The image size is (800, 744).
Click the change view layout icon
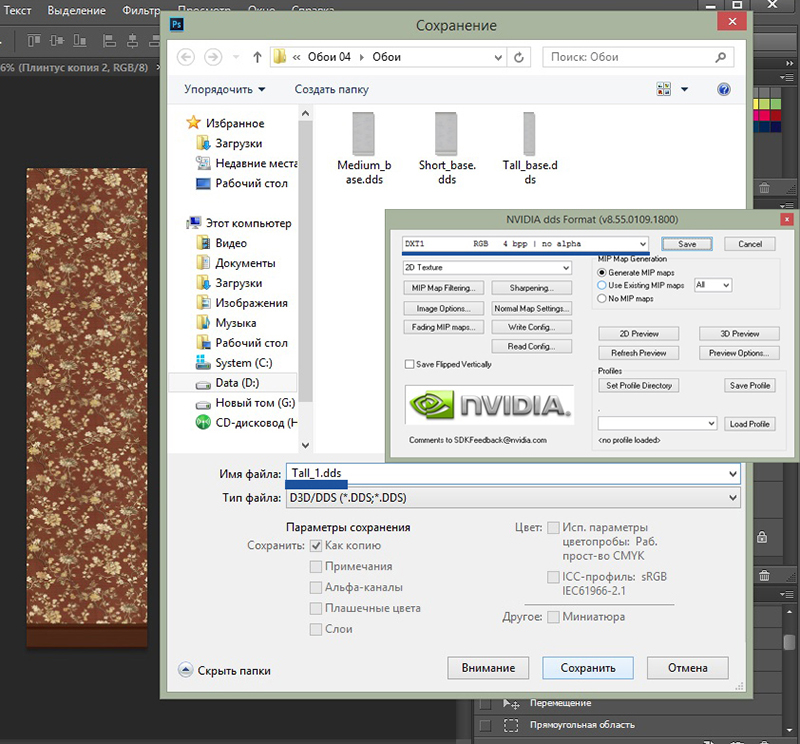point(665,89)
